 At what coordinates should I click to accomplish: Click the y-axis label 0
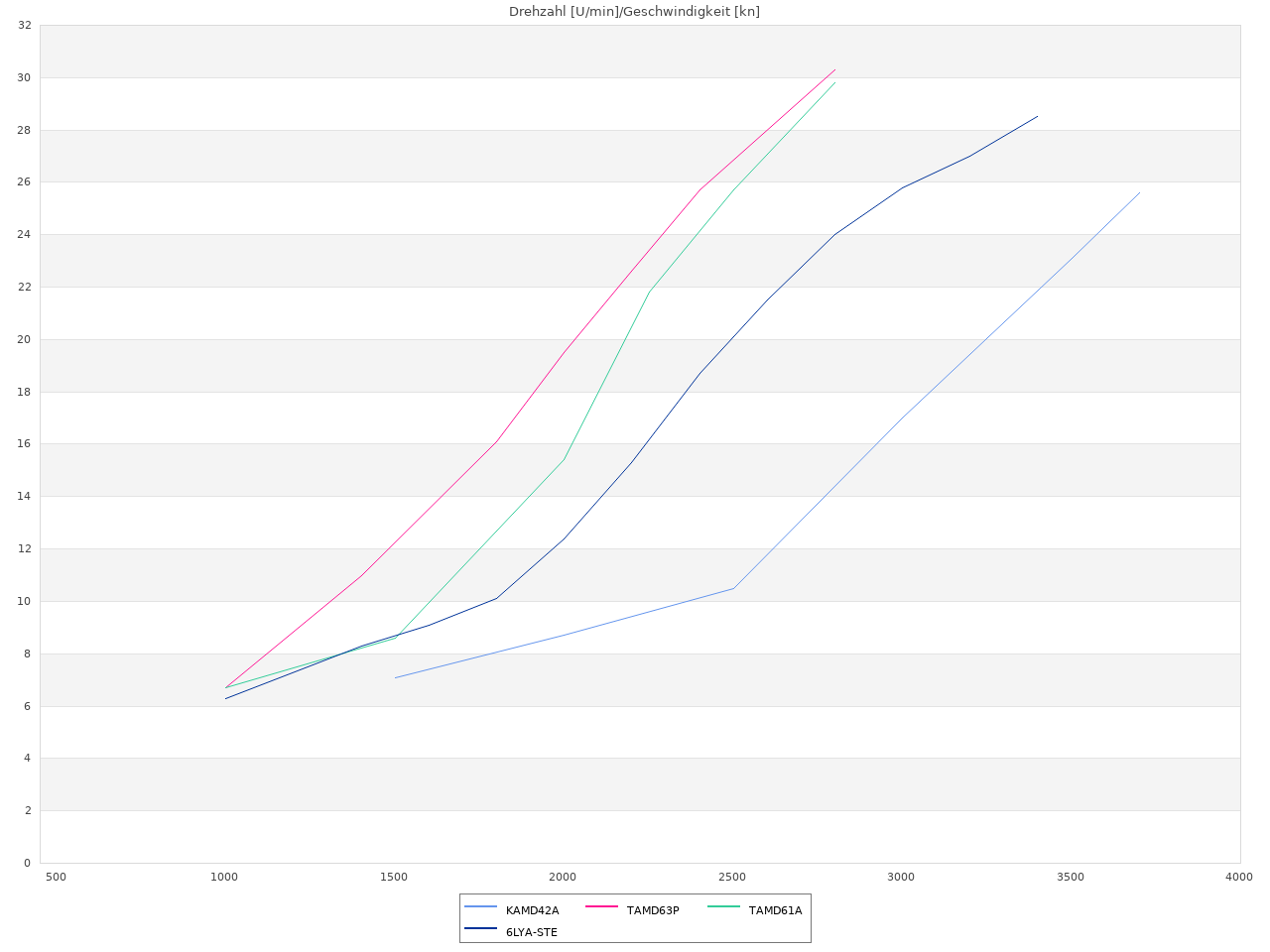coord(28,863)
